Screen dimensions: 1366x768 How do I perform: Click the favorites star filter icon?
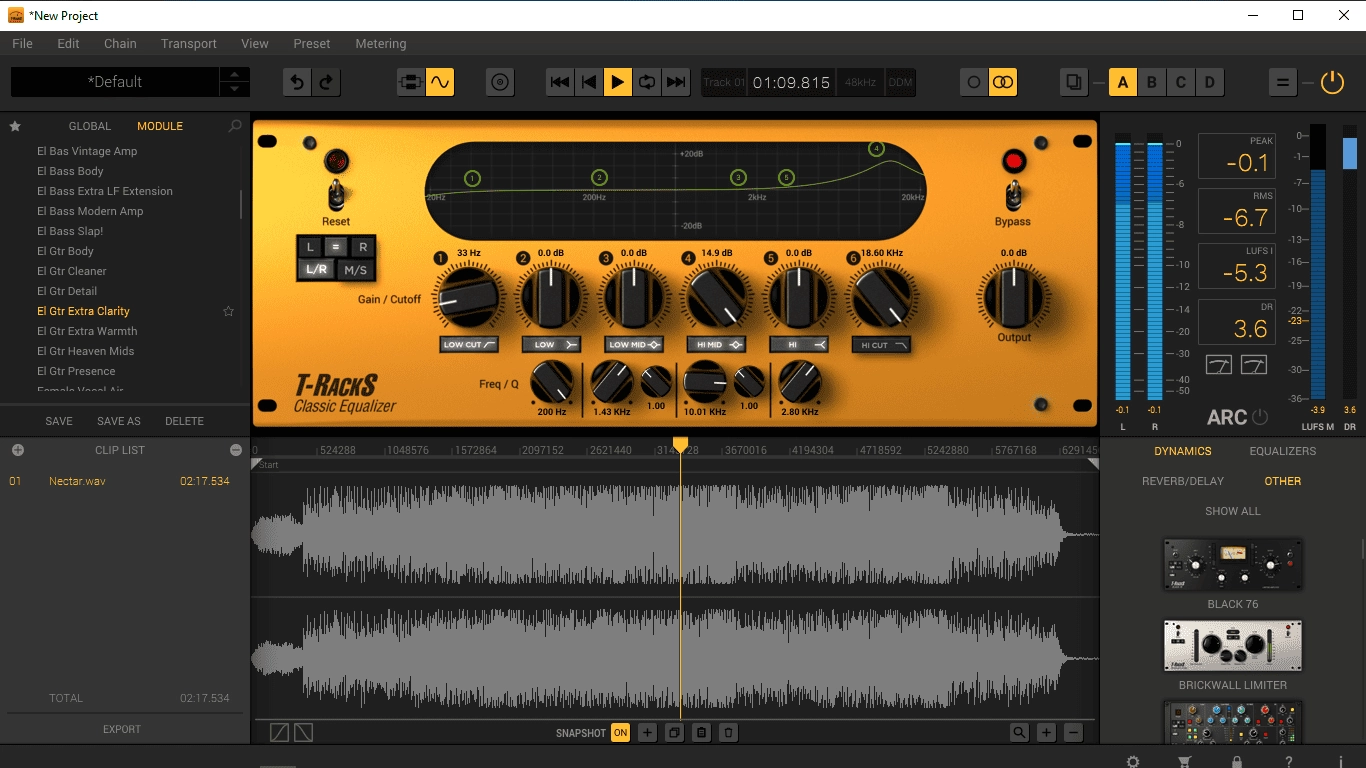[15, 126]
